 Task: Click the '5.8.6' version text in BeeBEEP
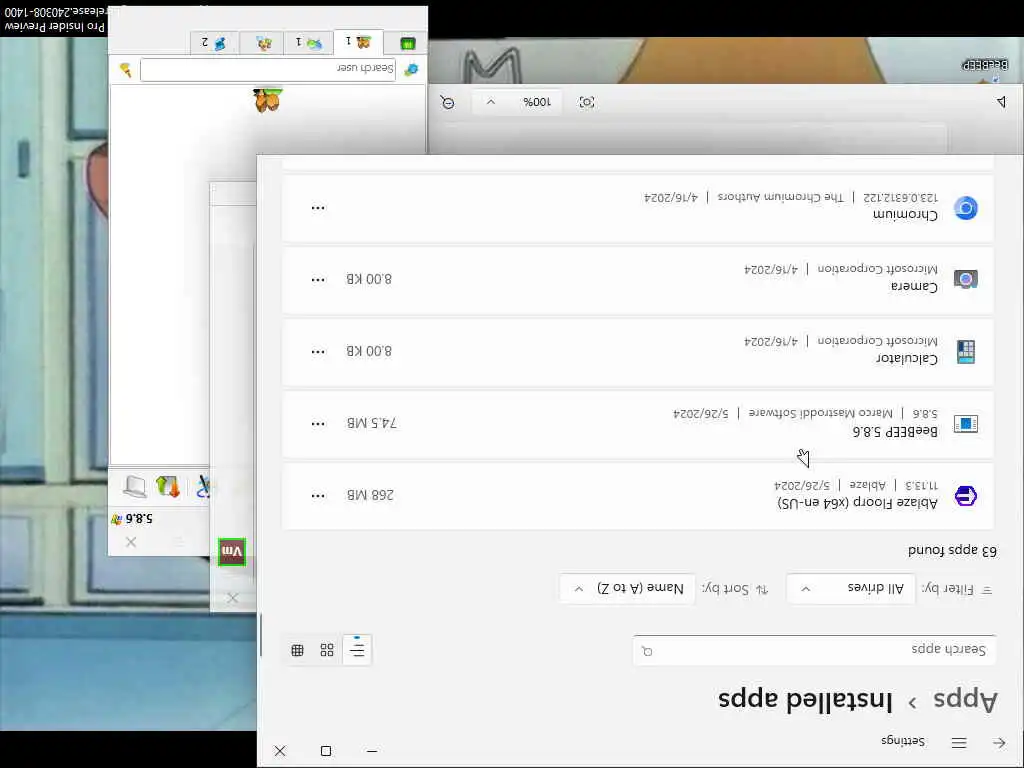139,519
